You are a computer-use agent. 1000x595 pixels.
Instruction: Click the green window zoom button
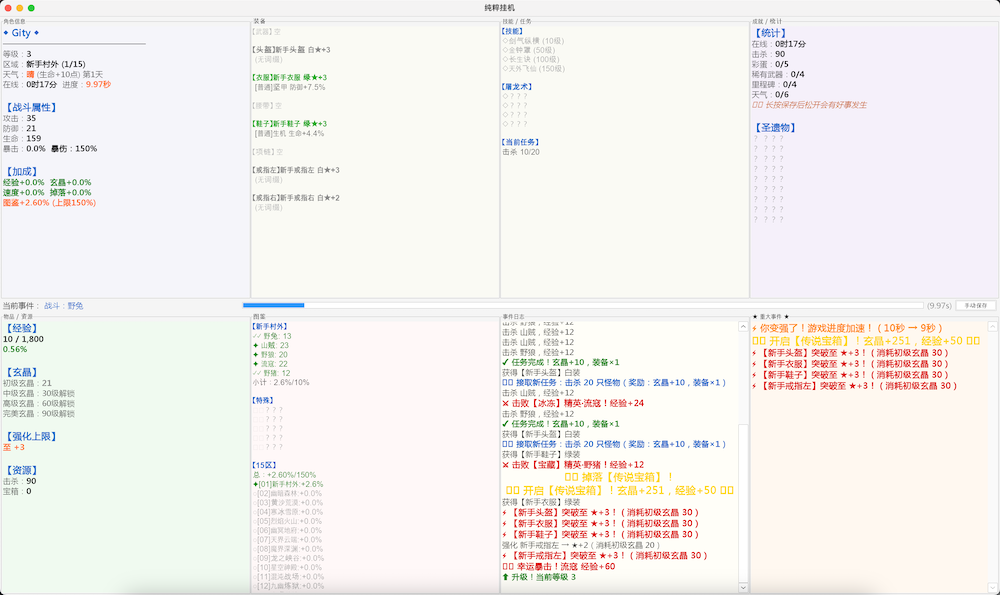pyautogui.click(x=31, y=8)
